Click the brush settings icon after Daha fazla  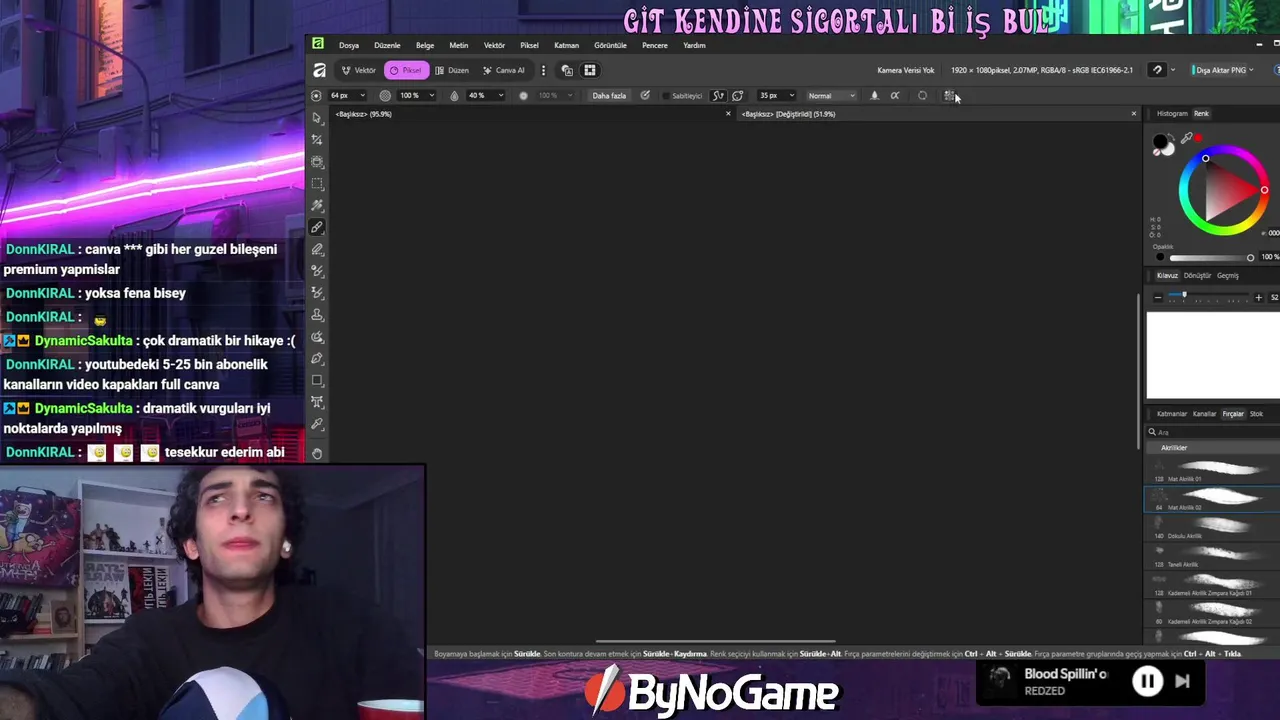[x=645, y=96]
